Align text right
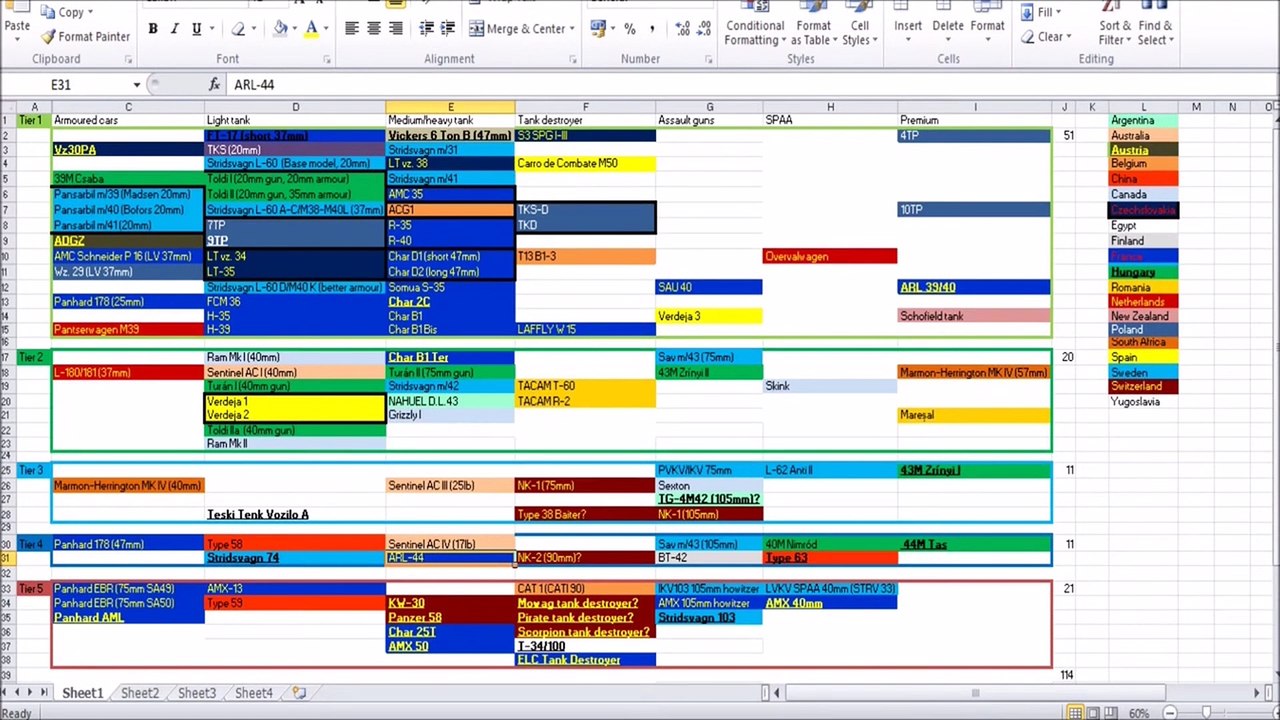Image resolution: width=1280 pixels, height=720 pixels. [x=396, y=29]
